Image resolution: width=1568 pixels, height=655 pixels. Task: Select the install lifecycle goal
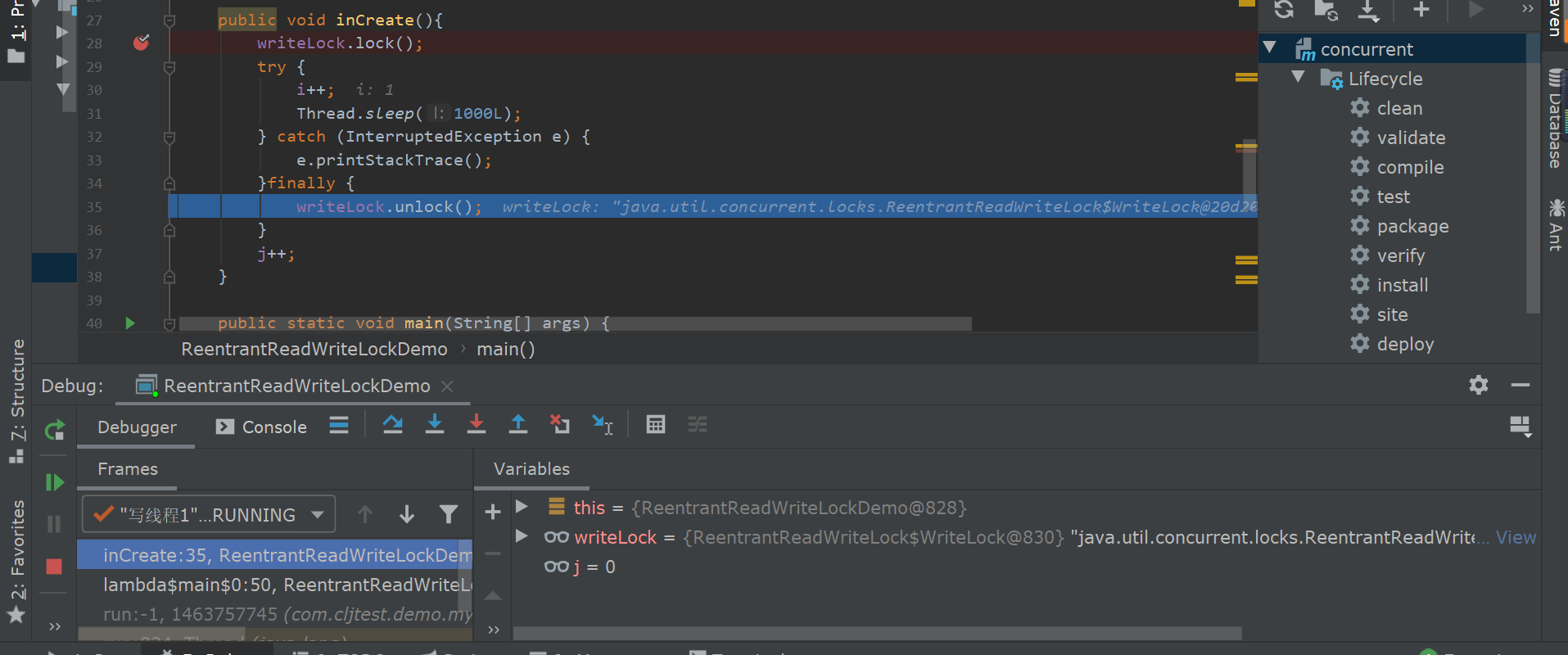[x=1402, y=285]
